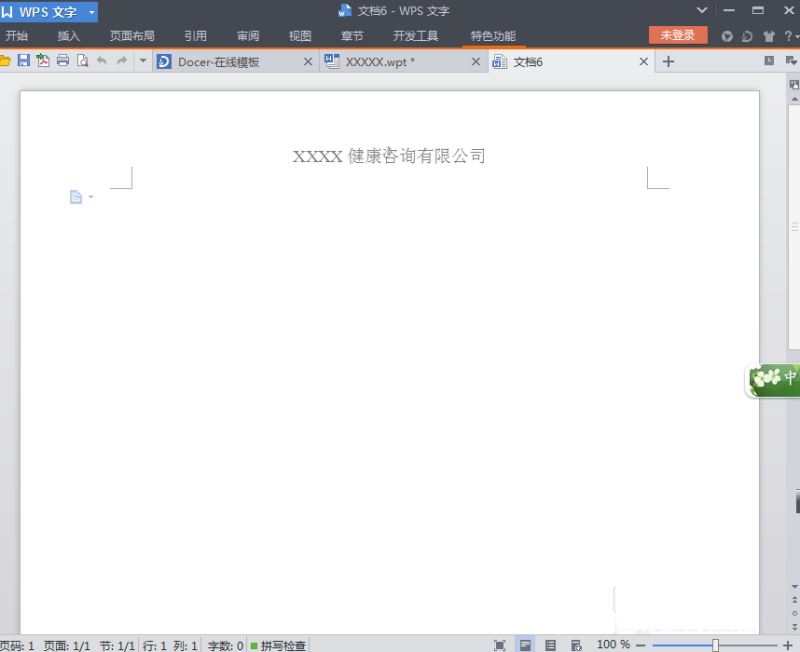Expand the document icon dropdown in margin
The width and height of the screenshot is (800, 652).
pyautogui.click(x=91, y=197)
